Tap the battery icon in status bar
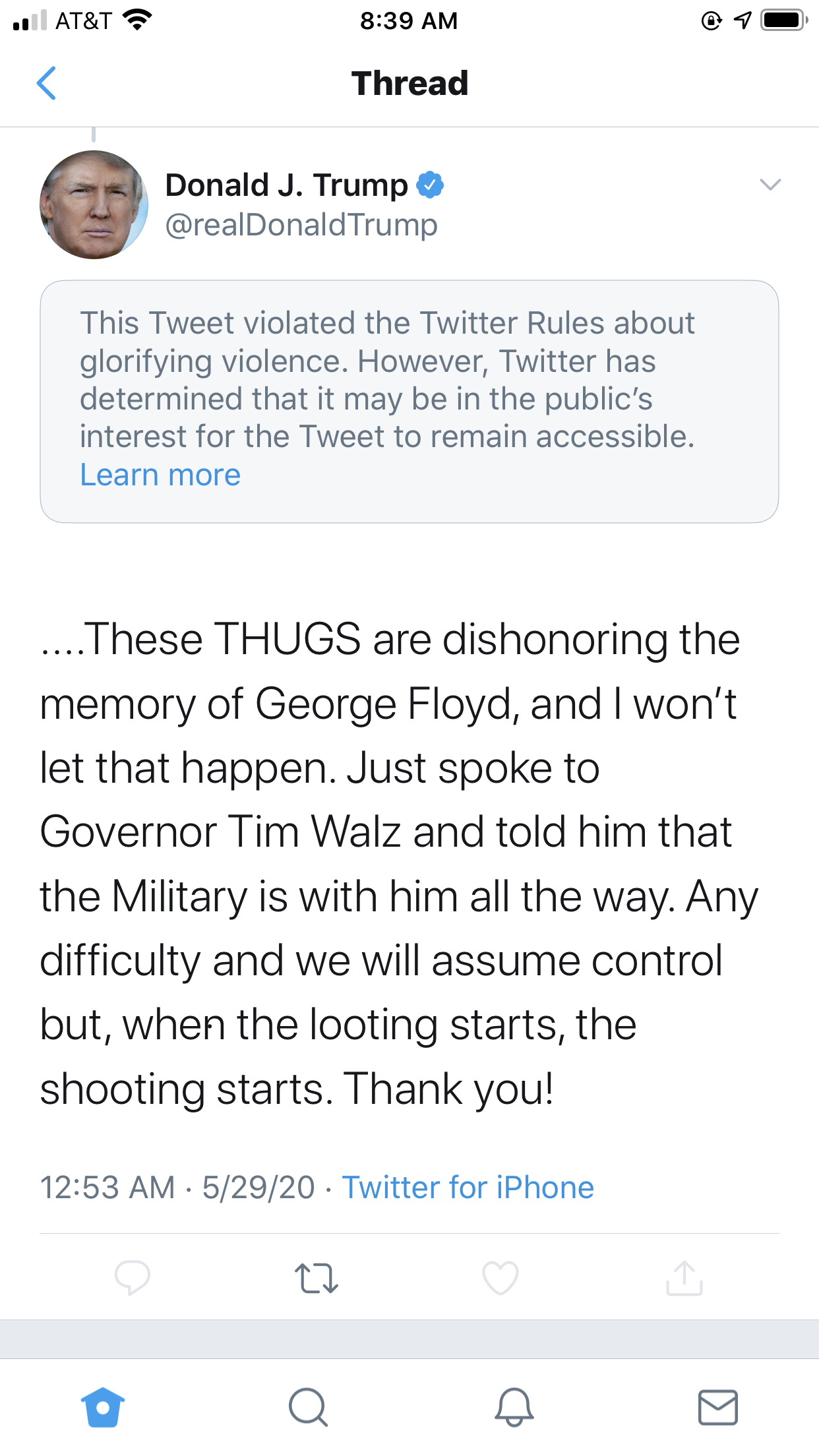The image size is (819, 1456). pyautogui.click(x=783, y=21)
